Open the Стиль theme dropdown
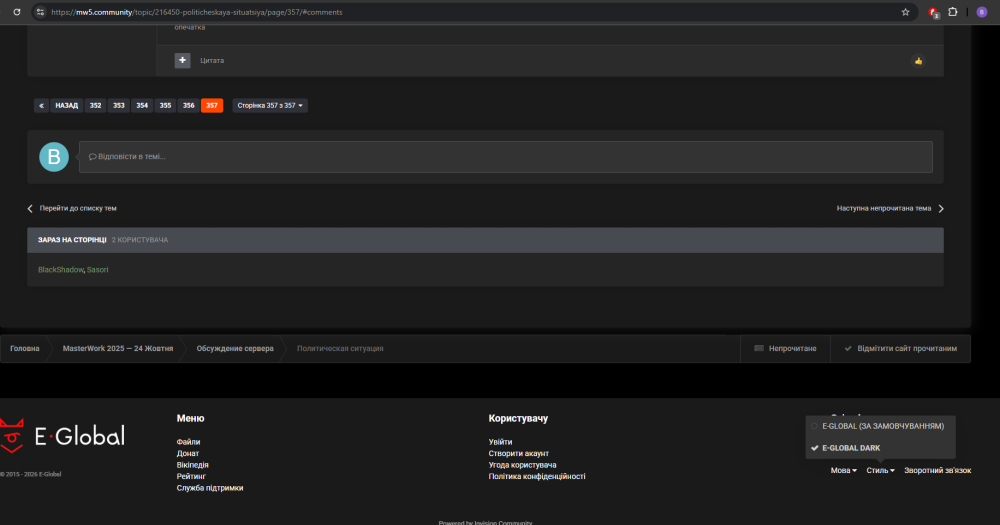The width and height of the screenshot is (1000, 525). [x=880, y=470]
